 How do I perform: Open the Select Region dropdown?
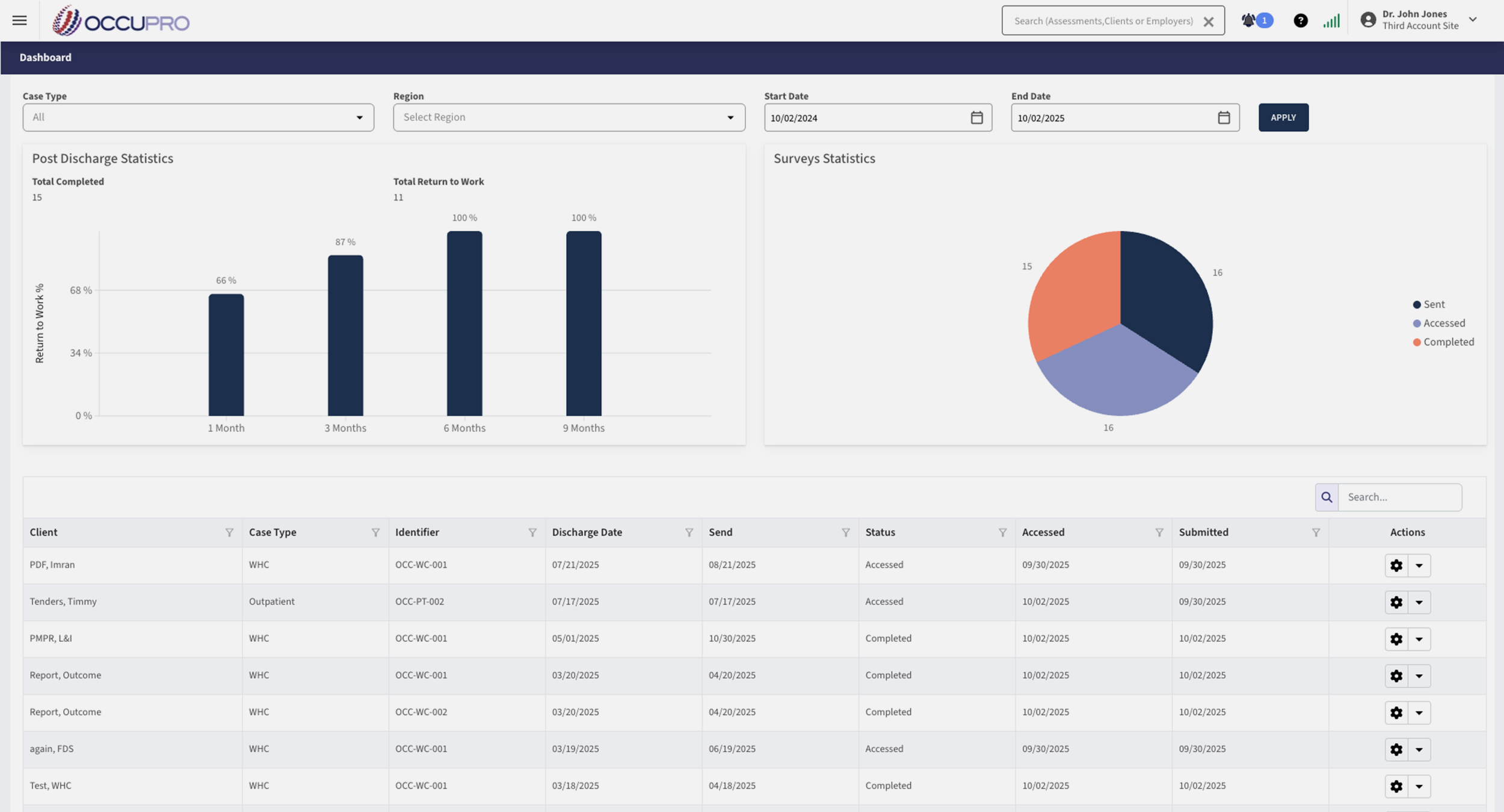(x=569, y=117)
